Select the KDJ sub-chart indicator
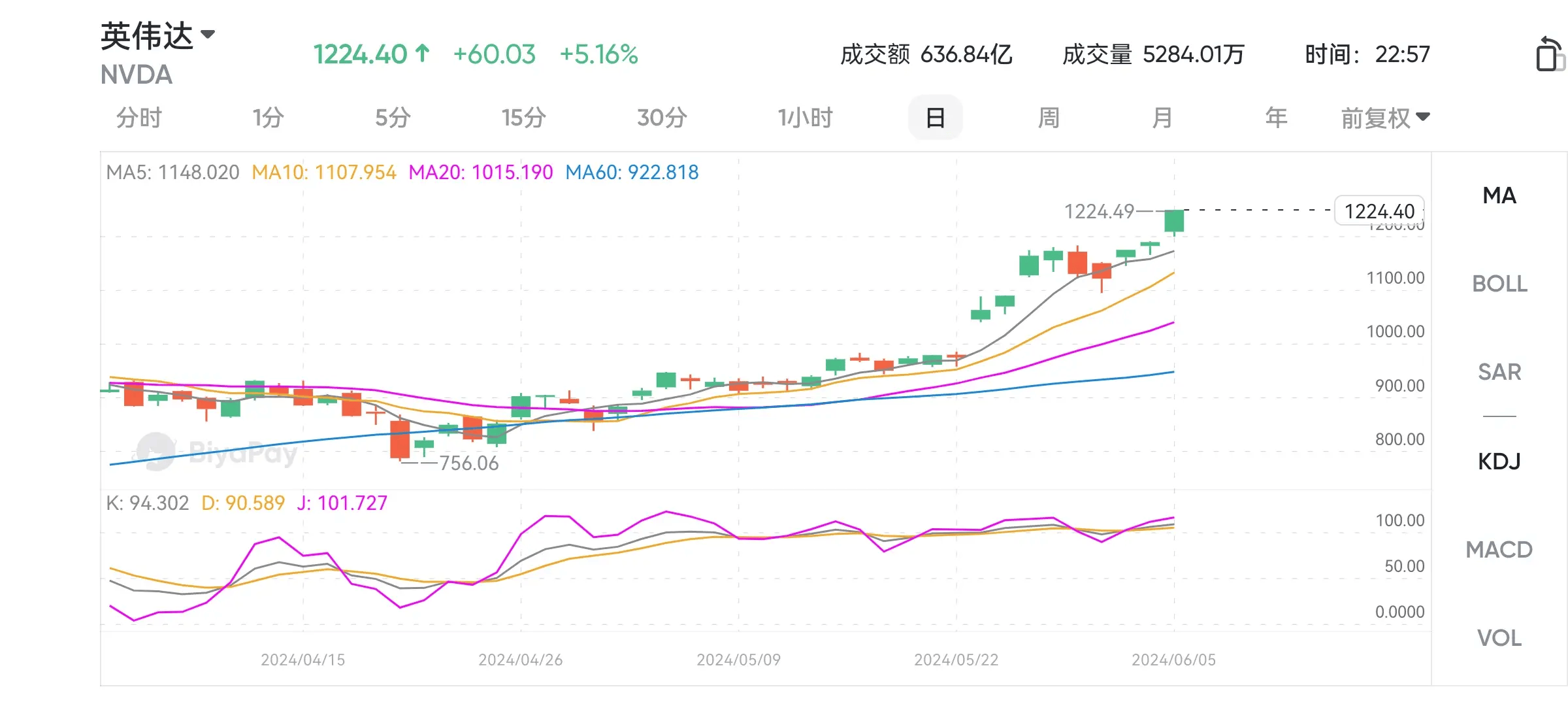 pos(1499,462)
